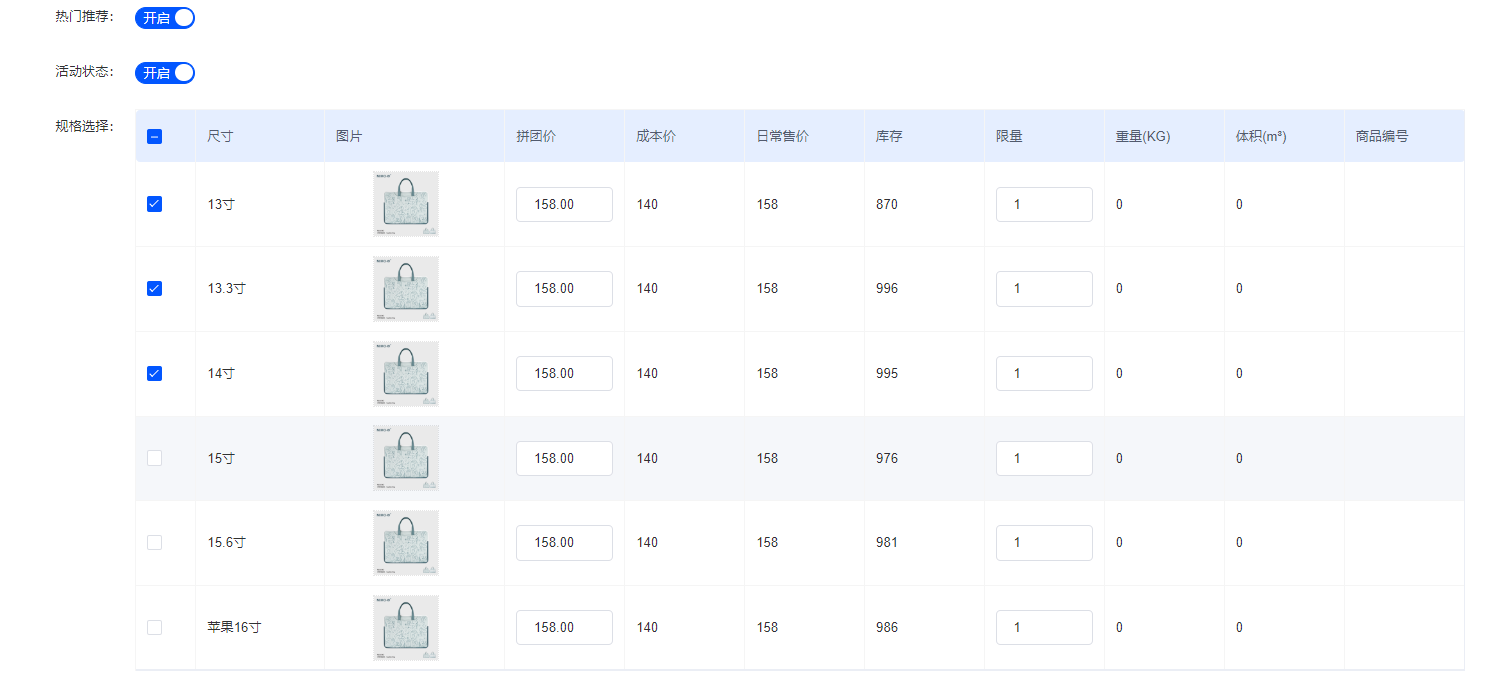
Task: Click the stock value 986
Action: coord(887,627)
